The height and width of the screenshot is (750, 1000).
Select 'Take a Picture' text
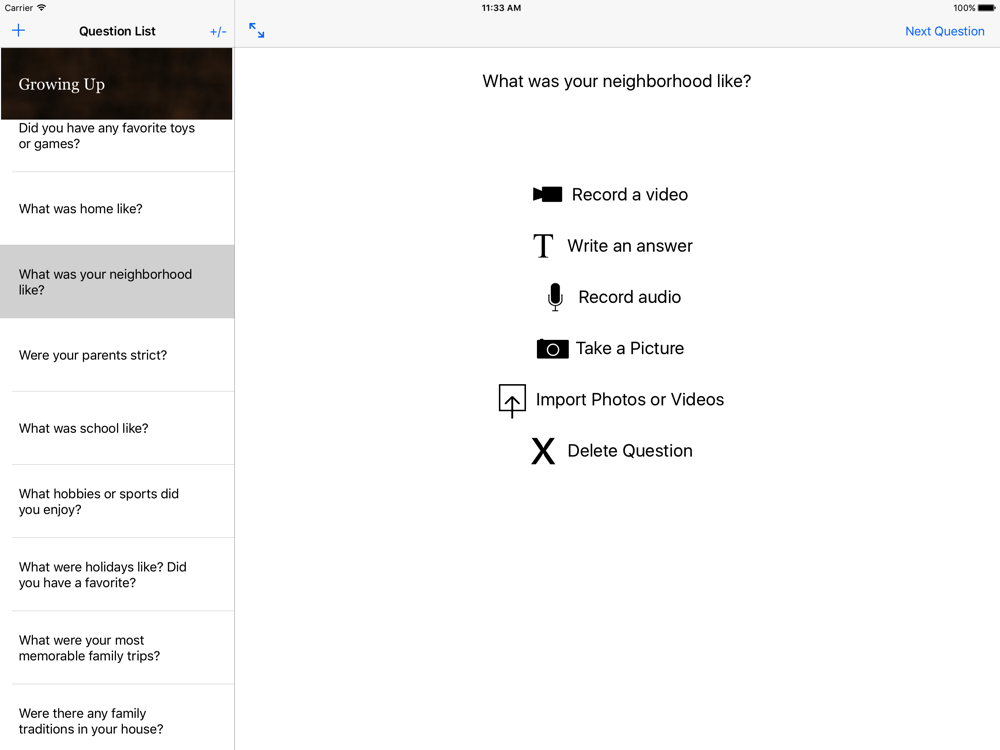point(629,348)
